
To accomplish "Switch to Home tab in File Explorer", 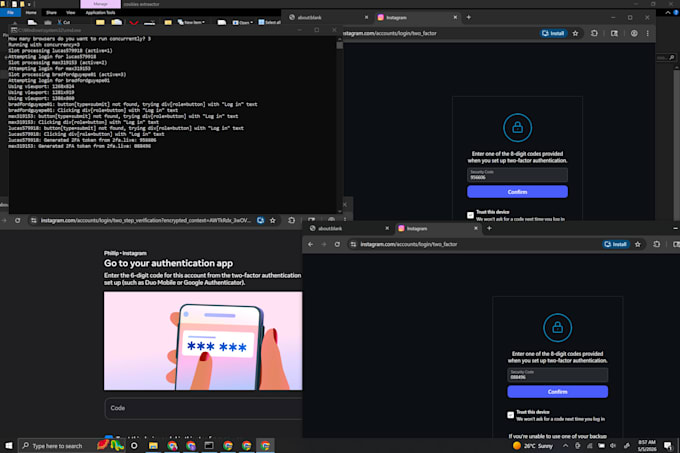I will click(31, 13).
